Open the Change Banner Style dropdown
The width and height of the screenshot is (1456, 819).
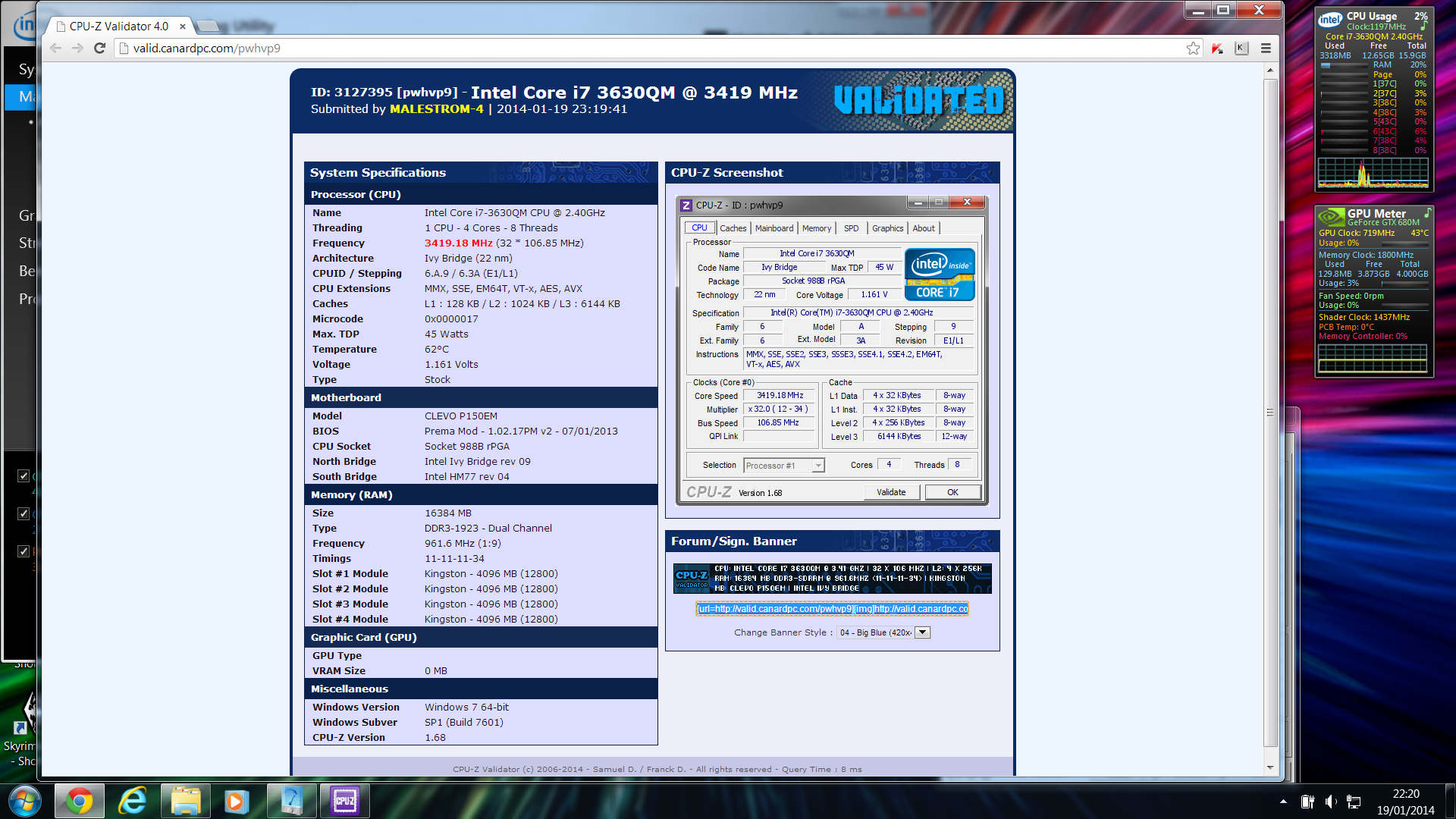point(883,632)
